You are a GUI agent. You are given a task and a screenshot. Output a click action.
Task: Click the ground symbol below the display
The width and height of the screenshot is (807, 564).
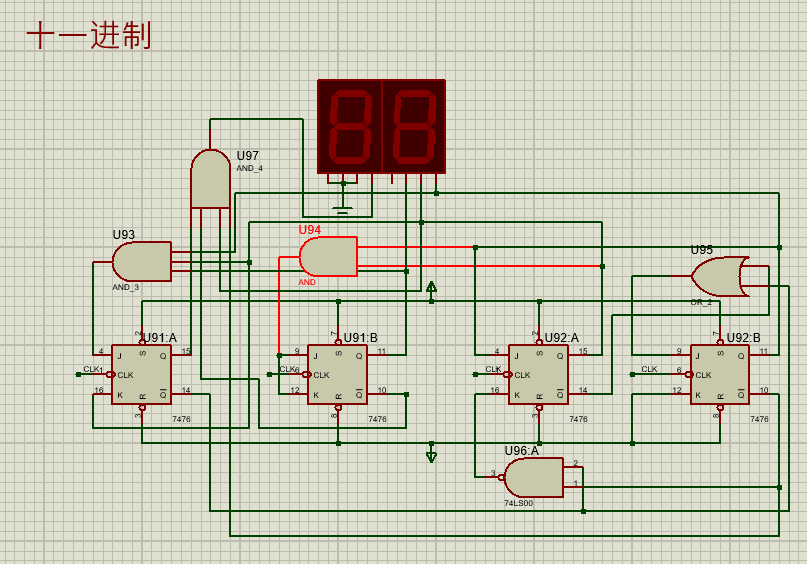pos(343,208)
